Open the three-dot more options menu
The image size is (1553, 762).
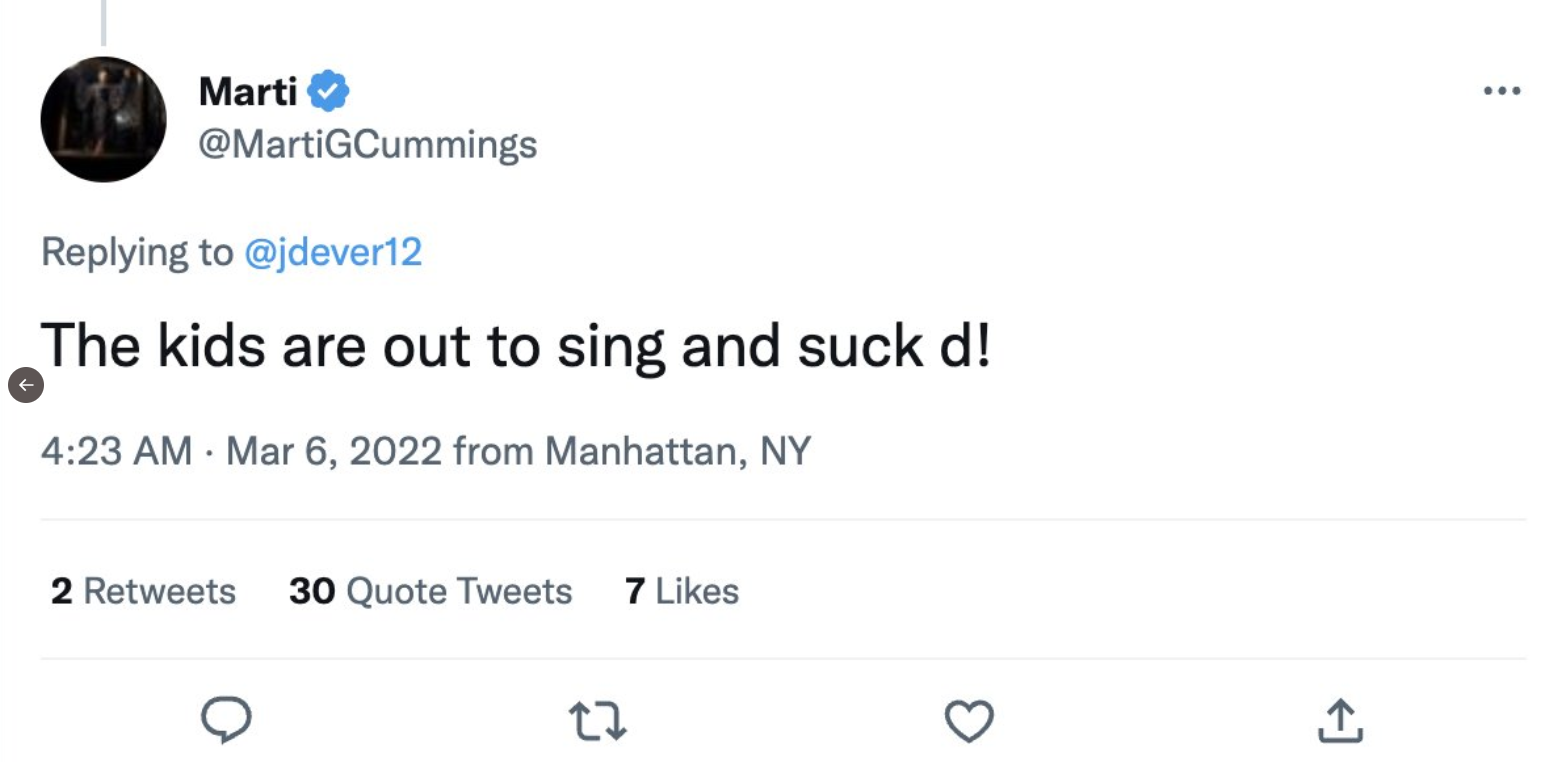pos(1501,91)
